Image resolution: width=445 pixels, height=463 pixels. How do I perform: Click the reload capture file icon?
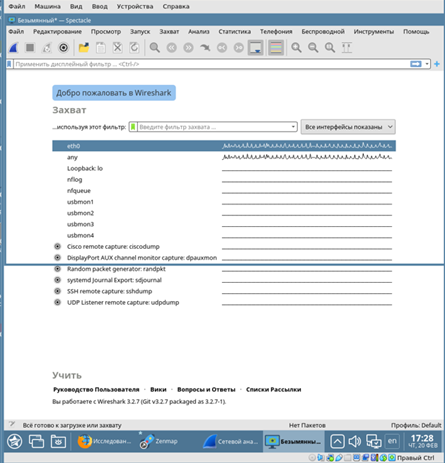point(134,48)
